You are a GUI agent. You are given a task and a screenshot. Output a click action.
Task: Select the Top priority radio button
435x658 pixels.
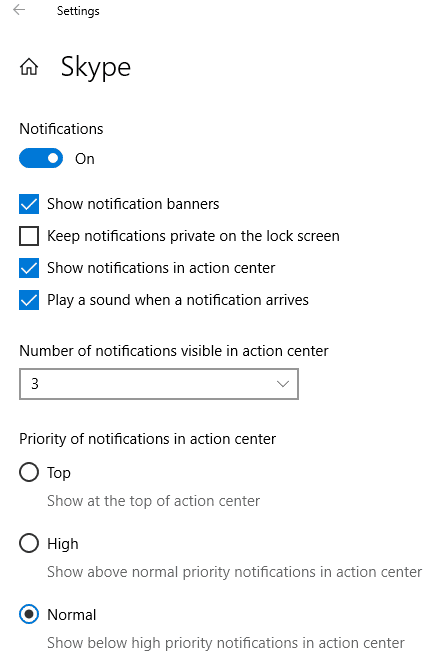tap(29, 472)
